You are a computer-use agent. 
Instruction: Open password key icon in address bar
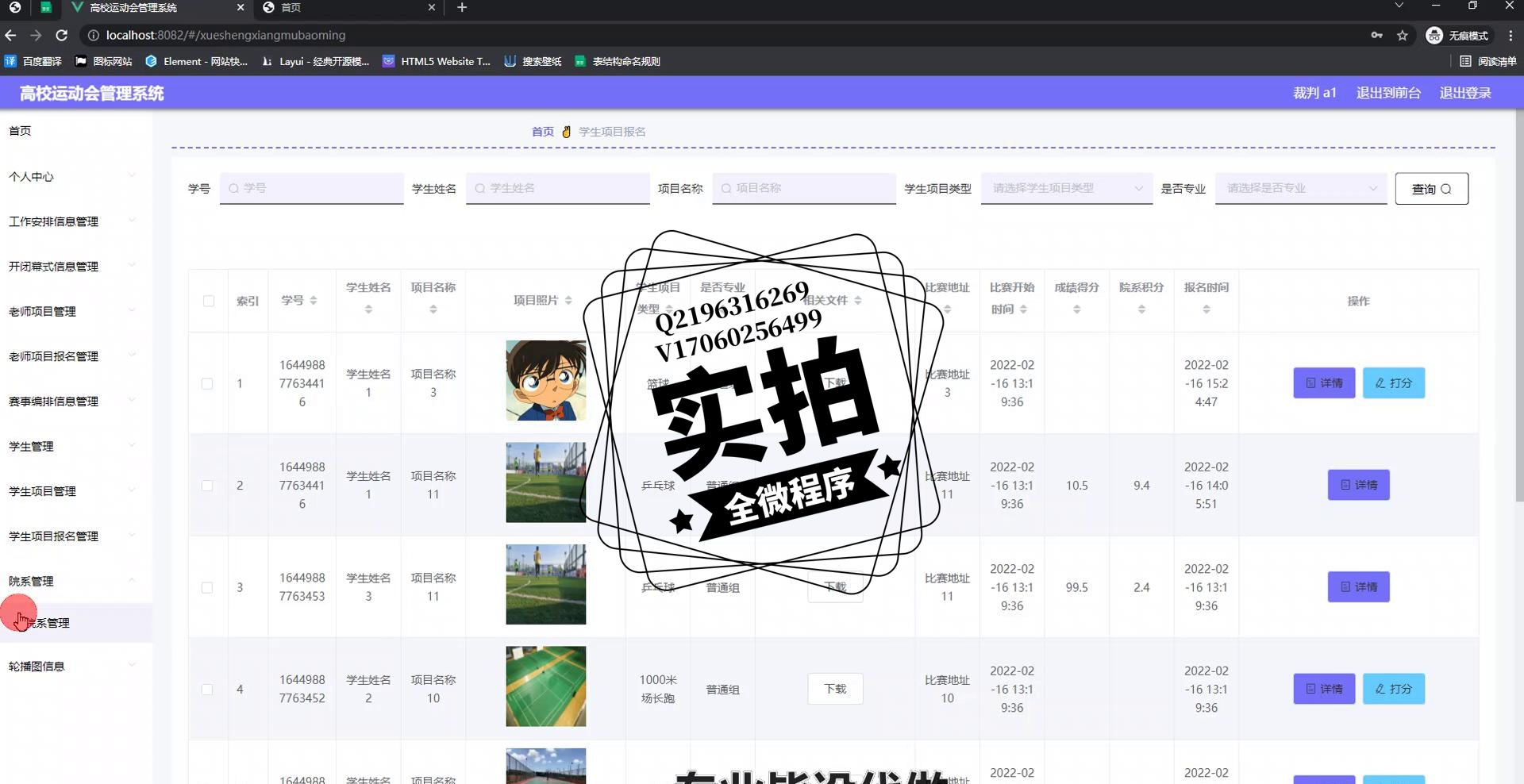[x=1377, y=35]
